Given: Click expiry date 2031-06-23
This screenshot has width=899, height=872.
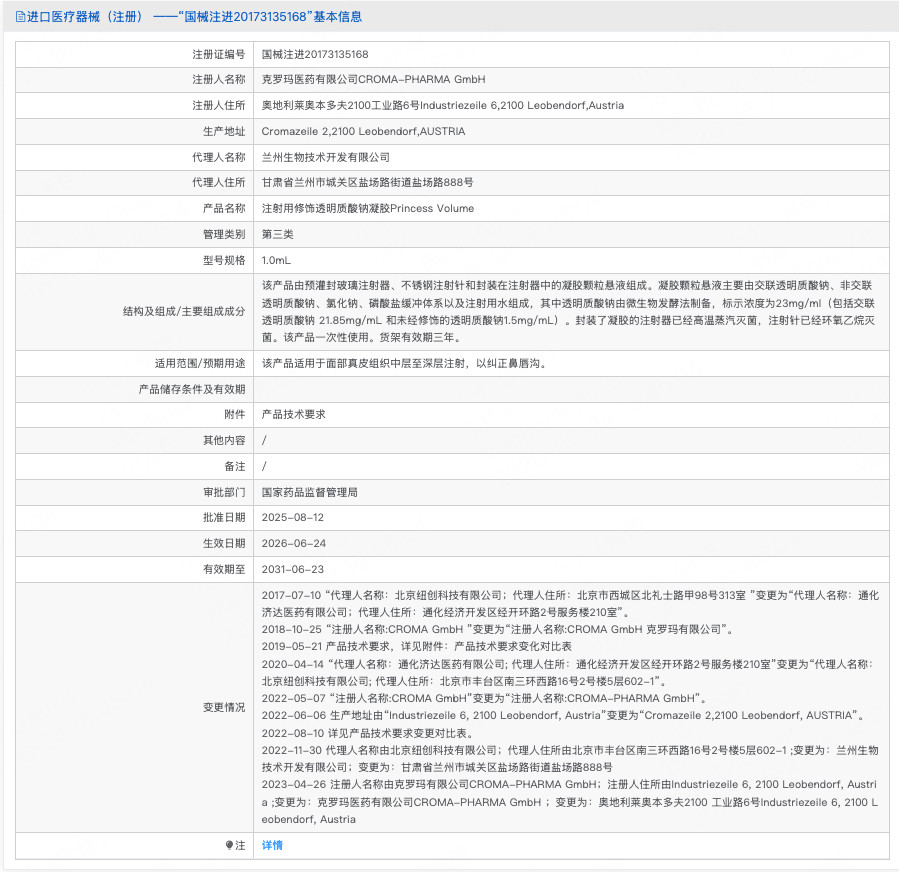Looking at the screenshot, I should pos(292,569).
